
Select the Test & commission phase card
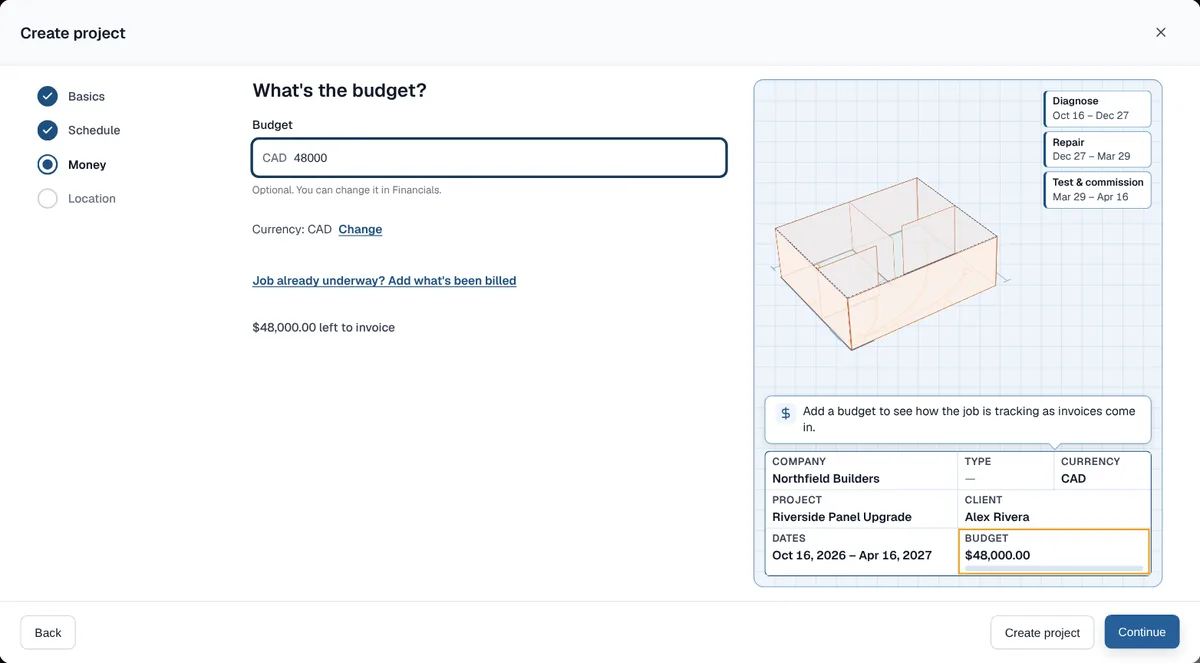[1097, 190]
